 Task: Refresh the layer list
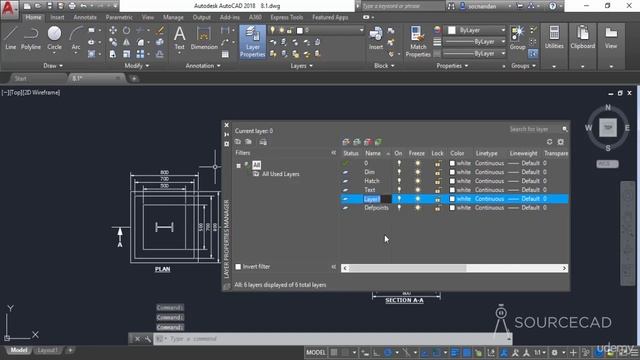tap(549, 142)
